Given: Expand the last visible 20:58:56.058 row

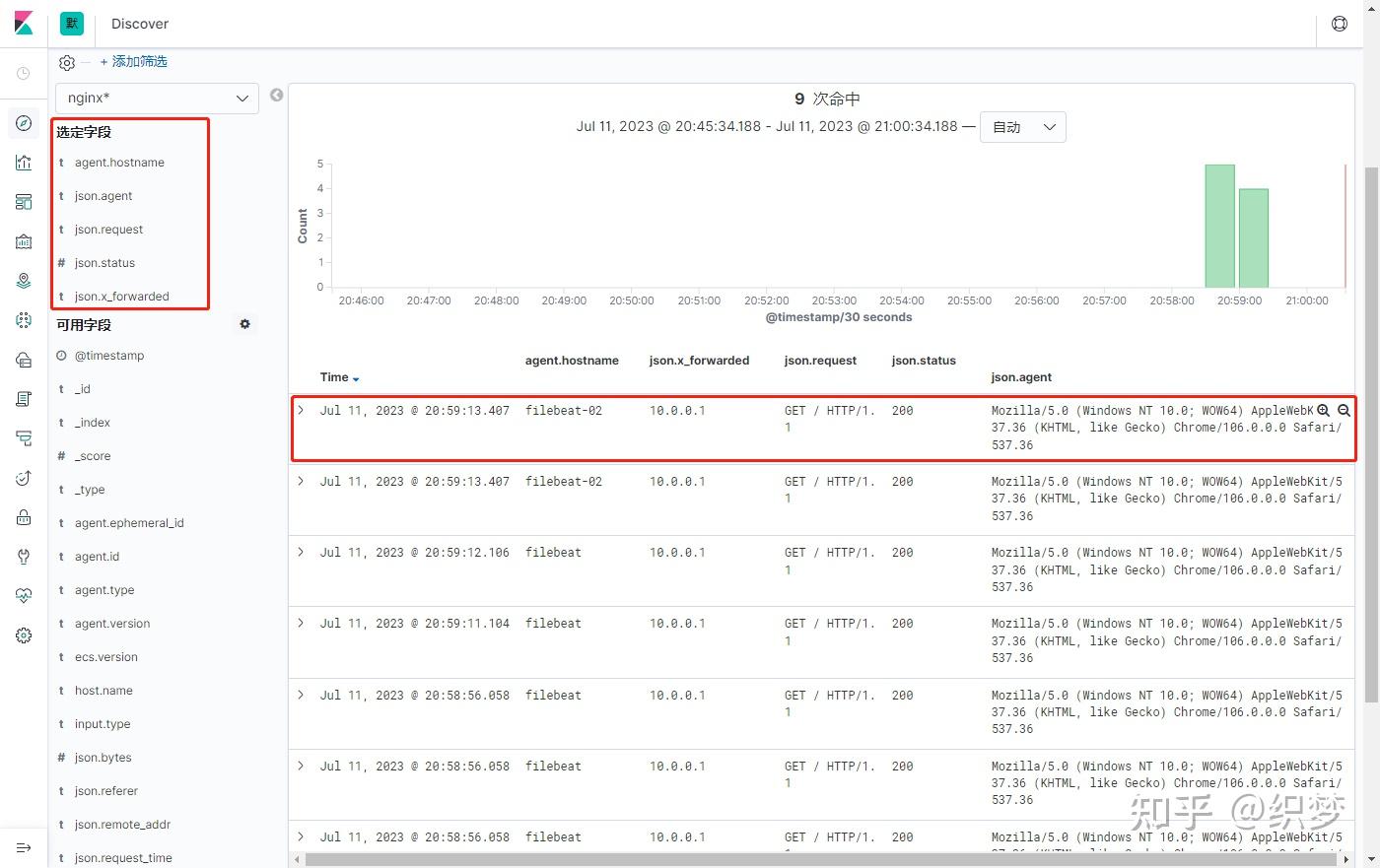Looking at the screenshot, I should coord(302,836).
